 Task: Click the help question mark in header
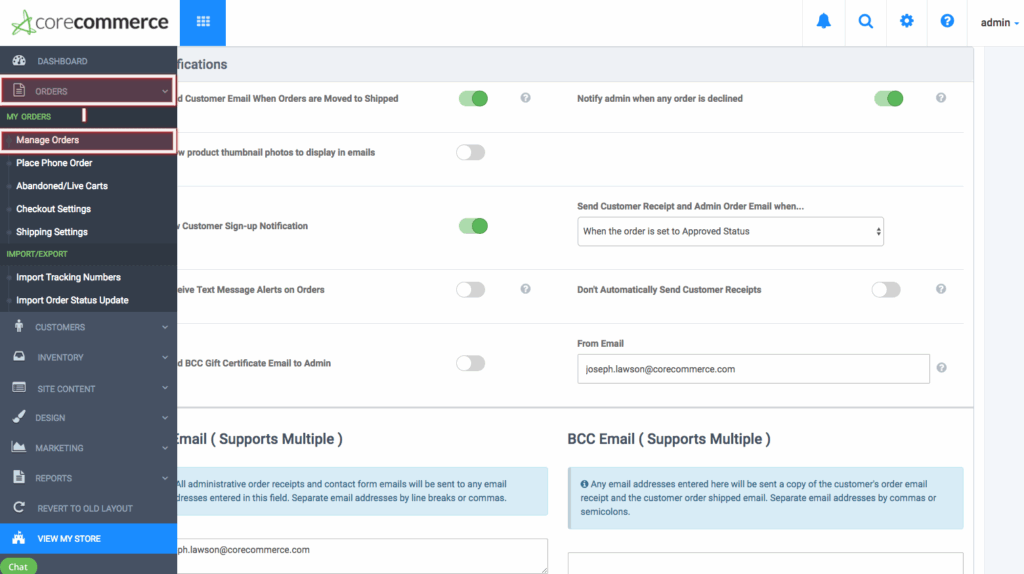coord(947,22)
